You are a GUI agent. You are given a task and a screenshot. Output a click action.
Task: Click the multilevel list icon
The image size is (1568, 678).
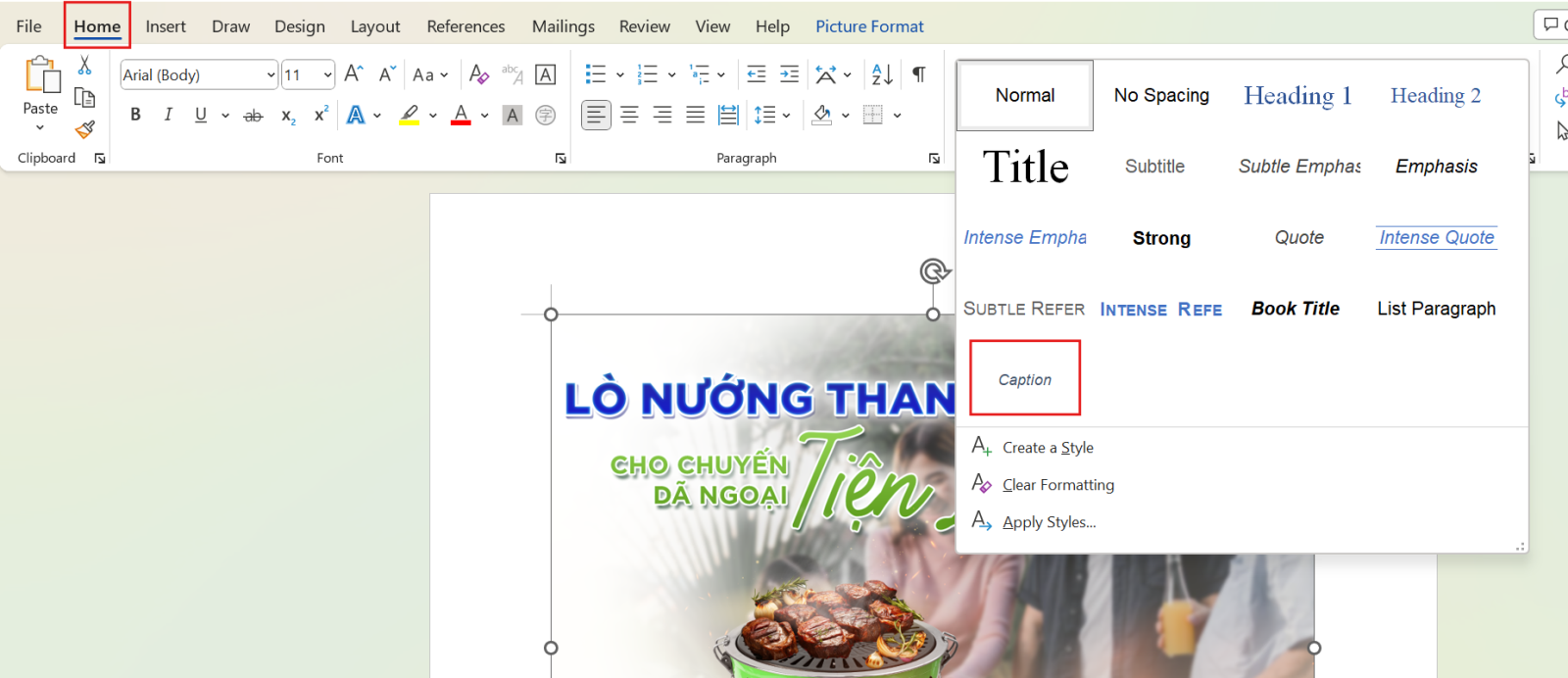click(699, 74)
